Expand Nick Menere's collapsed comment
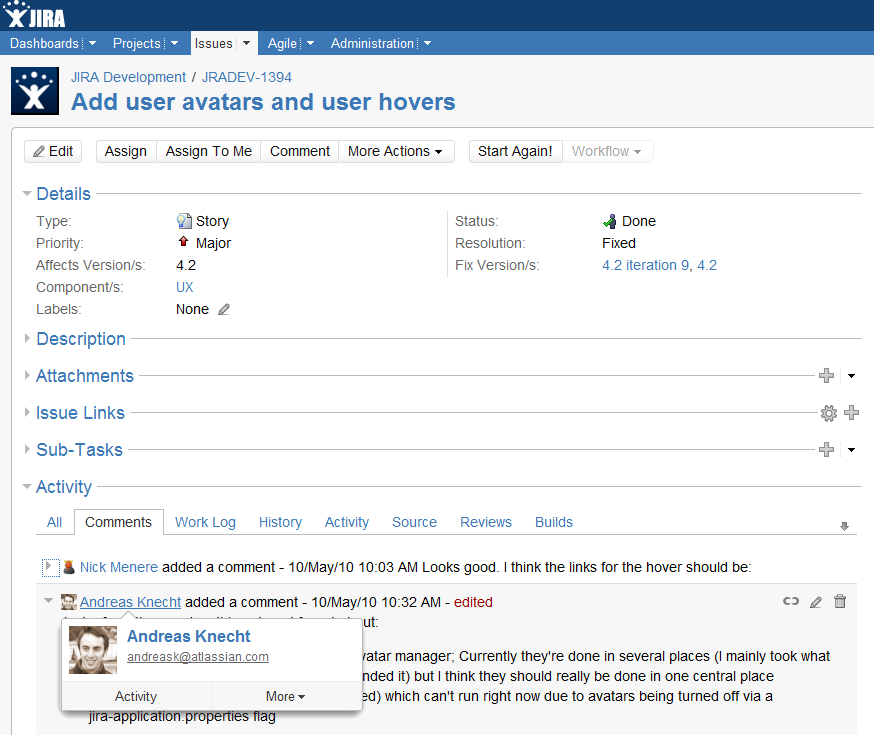 (x=50, y=567)
